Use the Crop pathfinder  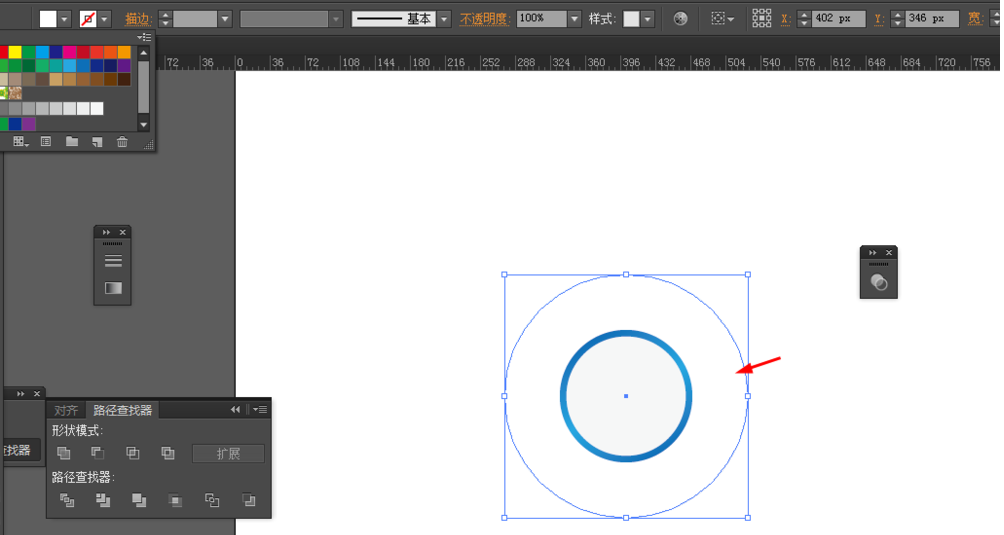pos(175,500)
